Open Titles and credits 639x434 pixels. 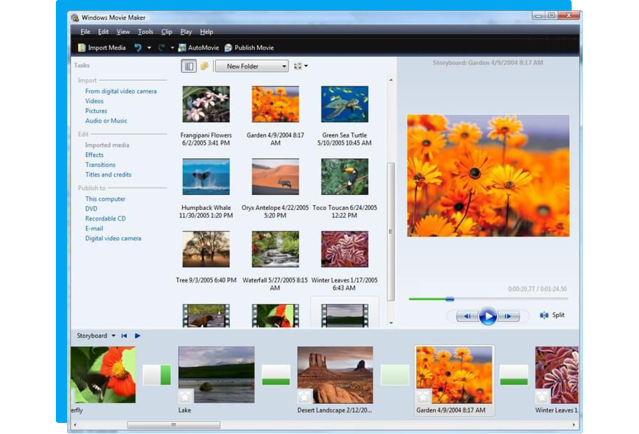[x=108, y=174]
